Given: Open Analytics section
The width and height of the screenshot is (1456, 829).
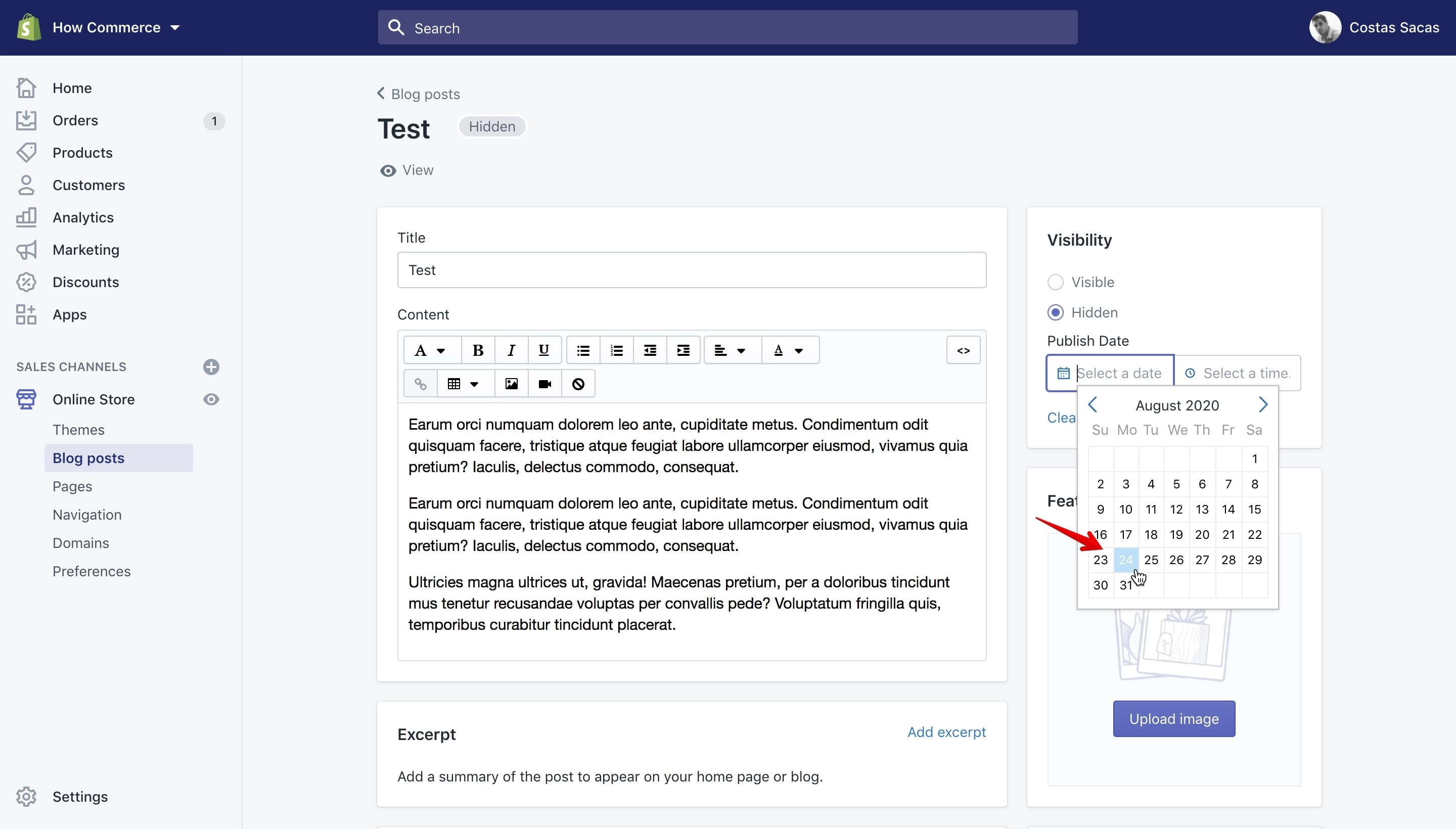Looking at the screenshot, I should point(83,217).
